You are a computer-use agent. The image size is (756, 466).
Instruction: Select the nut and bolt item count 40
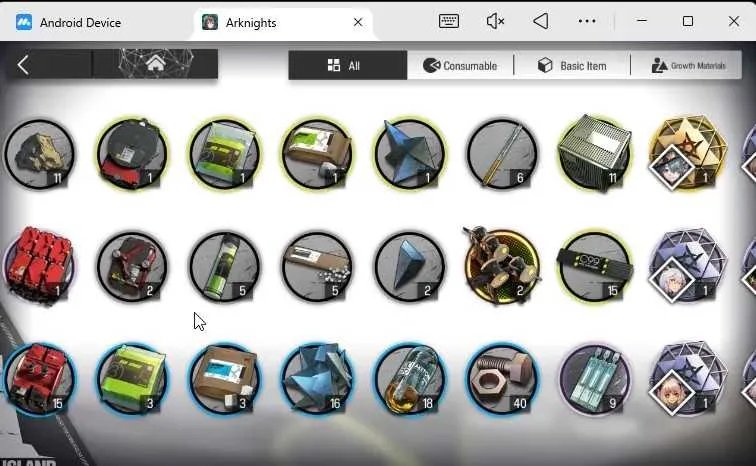[x=502, y=379]
